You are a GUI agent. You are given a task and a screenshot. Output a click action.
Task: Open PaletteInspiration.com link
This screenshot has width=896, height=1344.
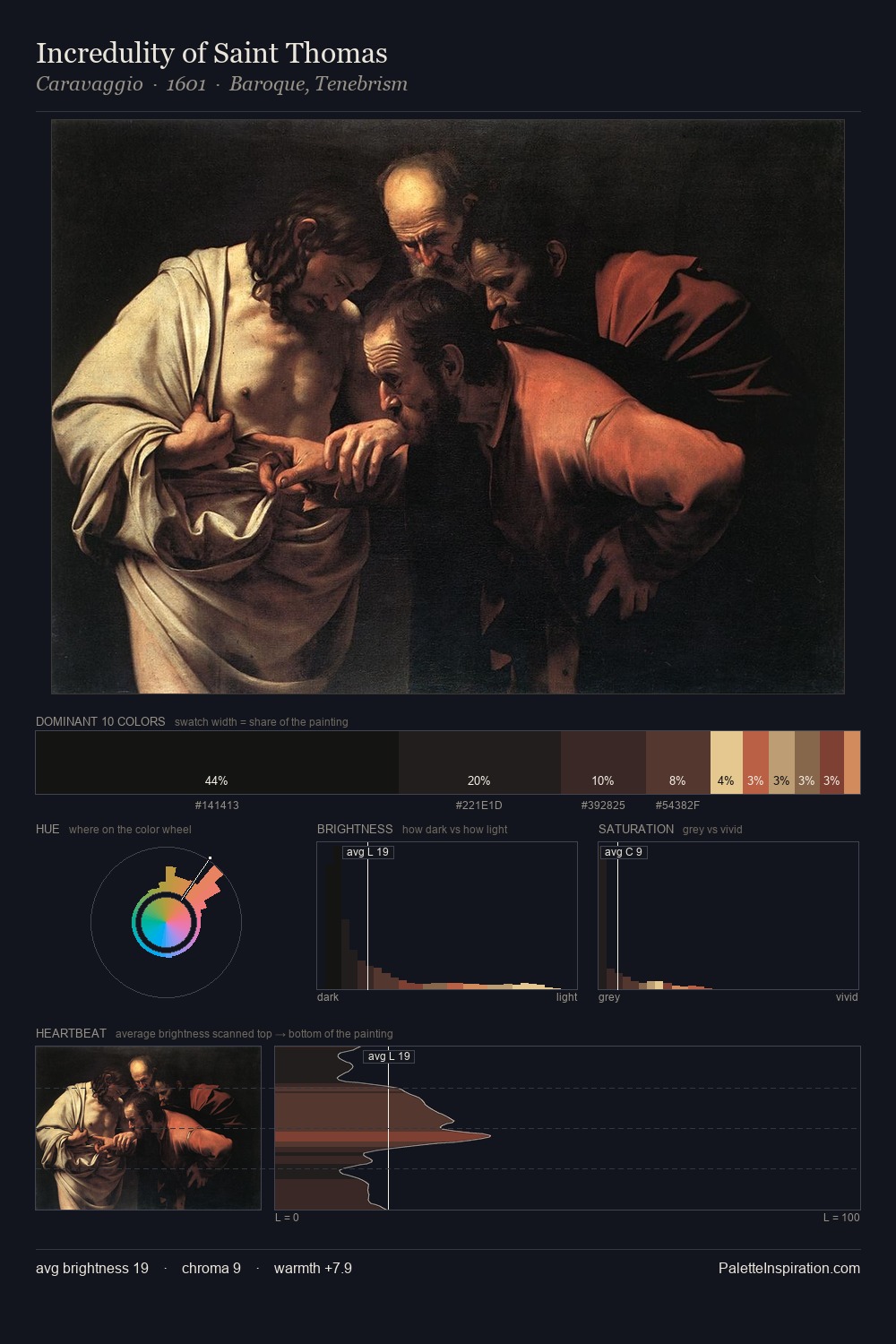pos(789,1268)
